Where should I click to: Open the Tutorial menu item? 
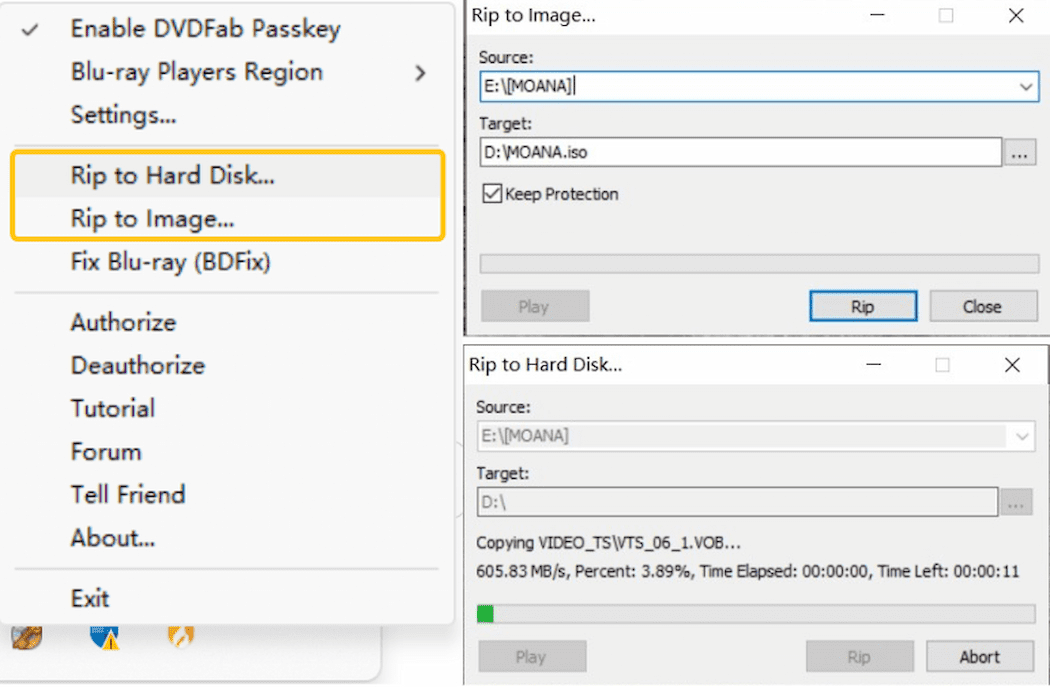click(113, 408)
